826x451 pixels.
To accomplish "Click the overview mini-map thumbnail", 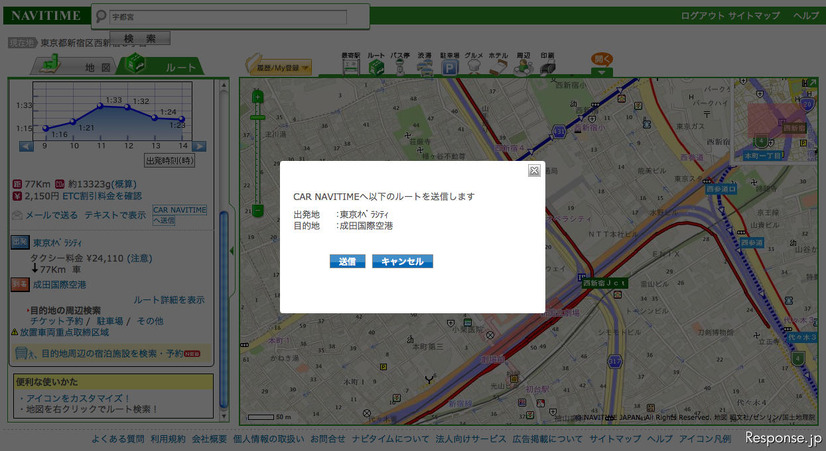I will [x=775, y=120].
